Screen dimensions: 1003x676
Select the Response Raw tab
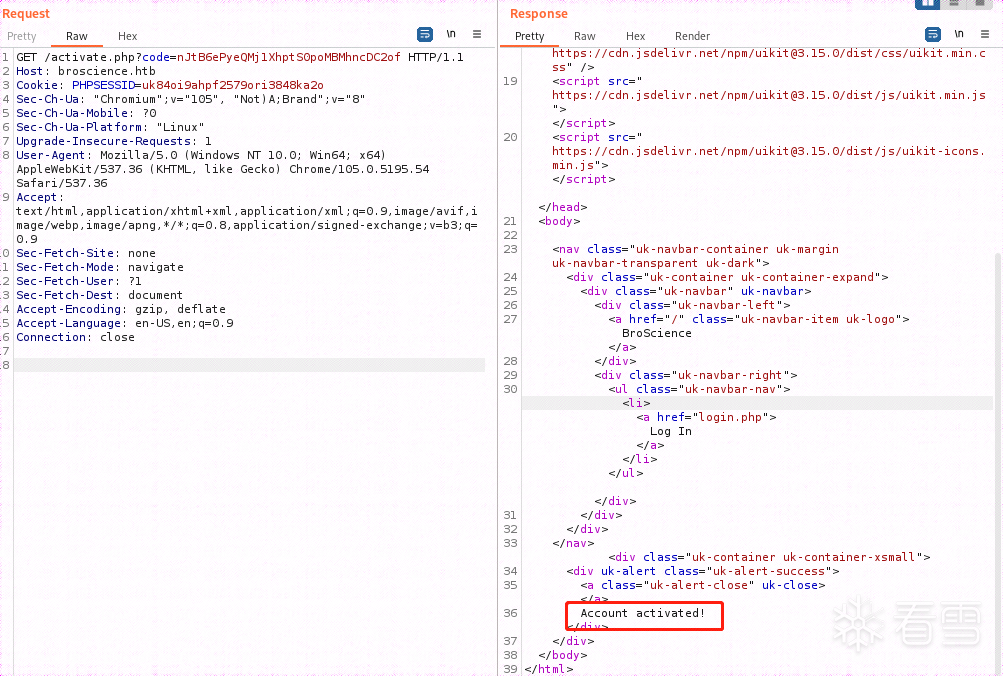tap(585, 36)
